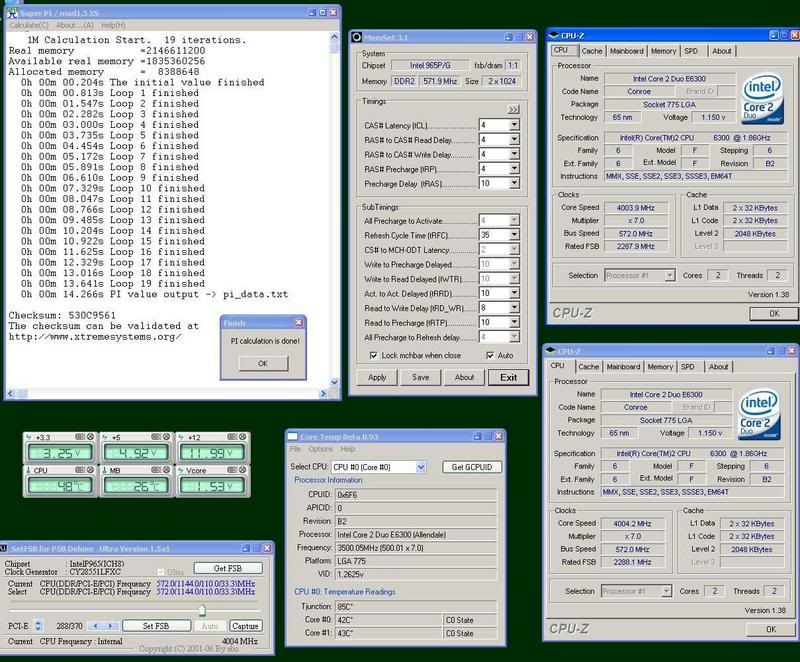Click the thermometer icon on the CPU widget
This screenshot has height=662, width=800.
tap(29, 470)
